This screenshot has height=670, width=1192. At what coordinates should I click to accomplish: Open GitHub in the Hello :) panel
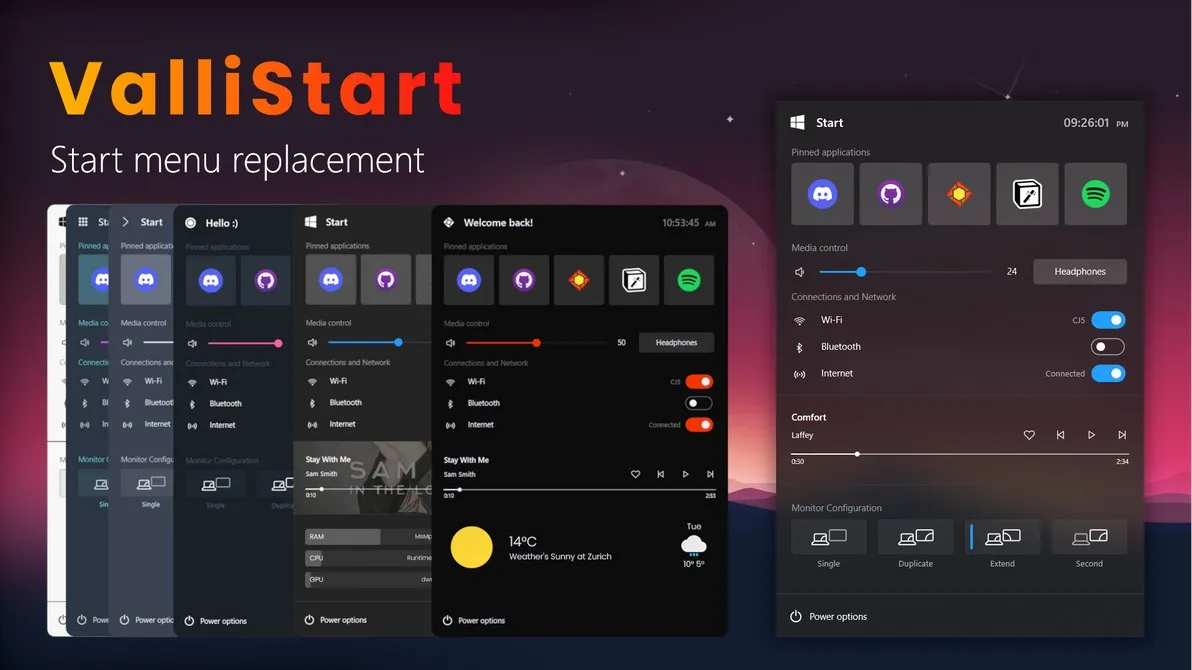(266, 281)
